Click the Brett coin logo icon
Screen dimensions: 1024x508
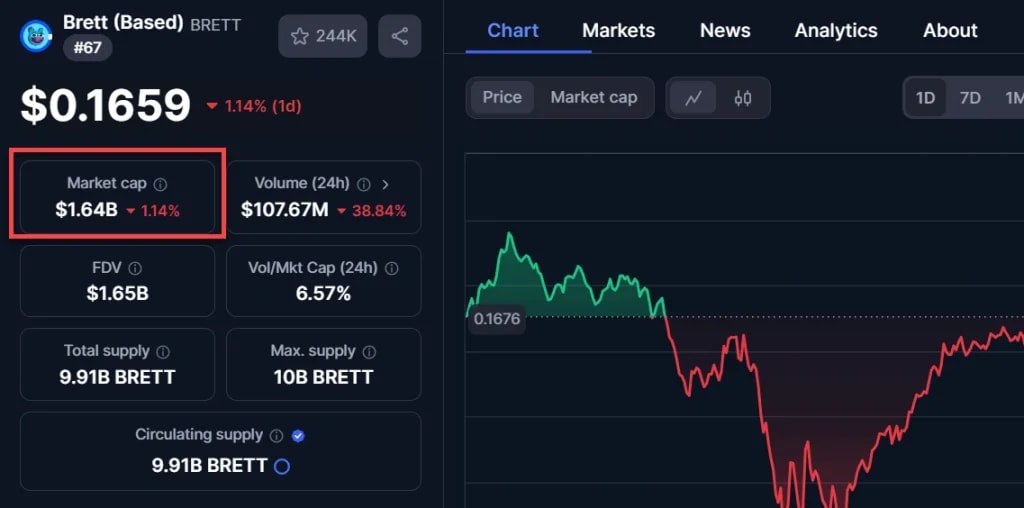36,35
